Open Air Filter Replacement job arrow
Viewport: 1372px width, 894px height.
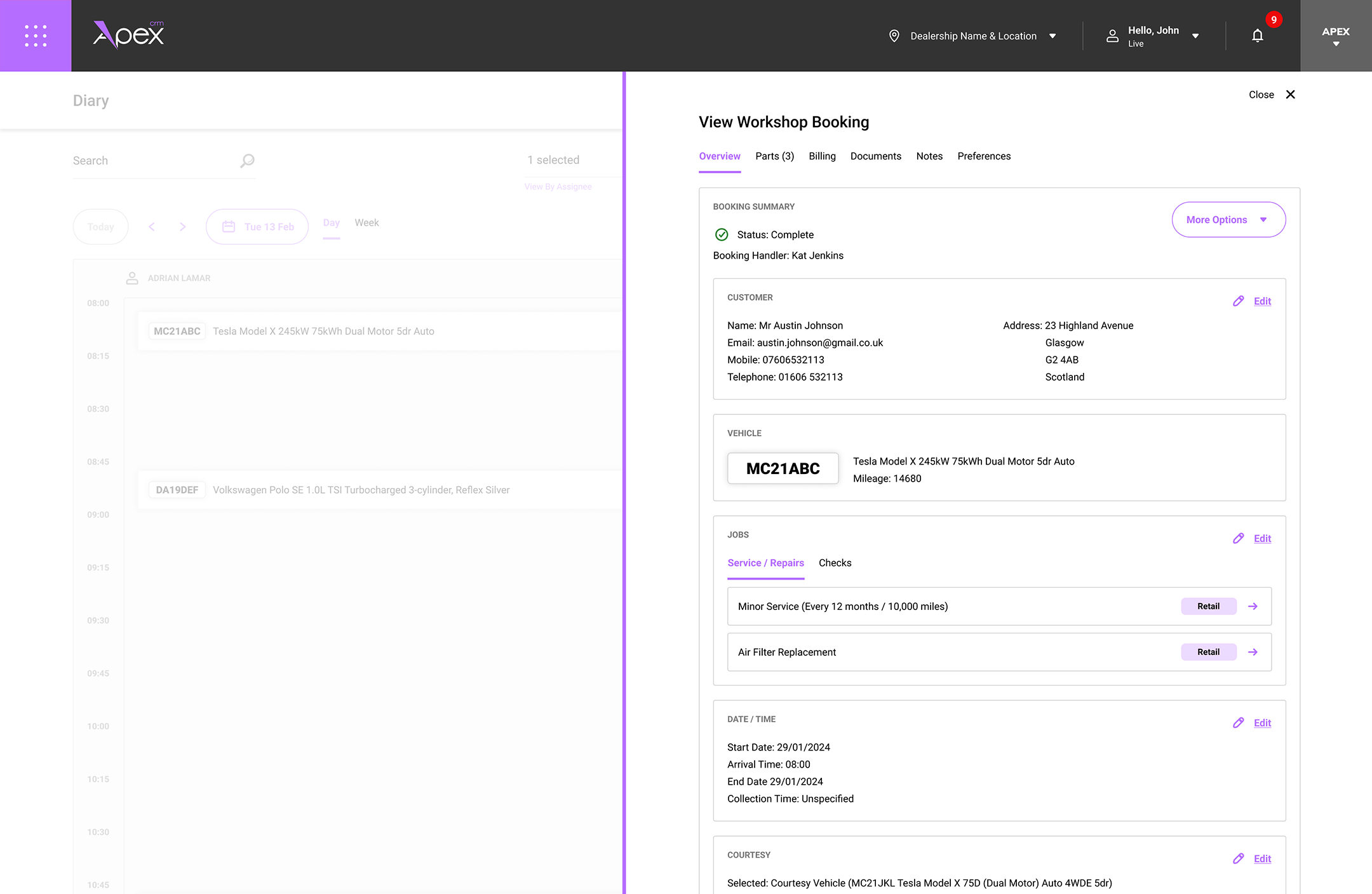1253,652
